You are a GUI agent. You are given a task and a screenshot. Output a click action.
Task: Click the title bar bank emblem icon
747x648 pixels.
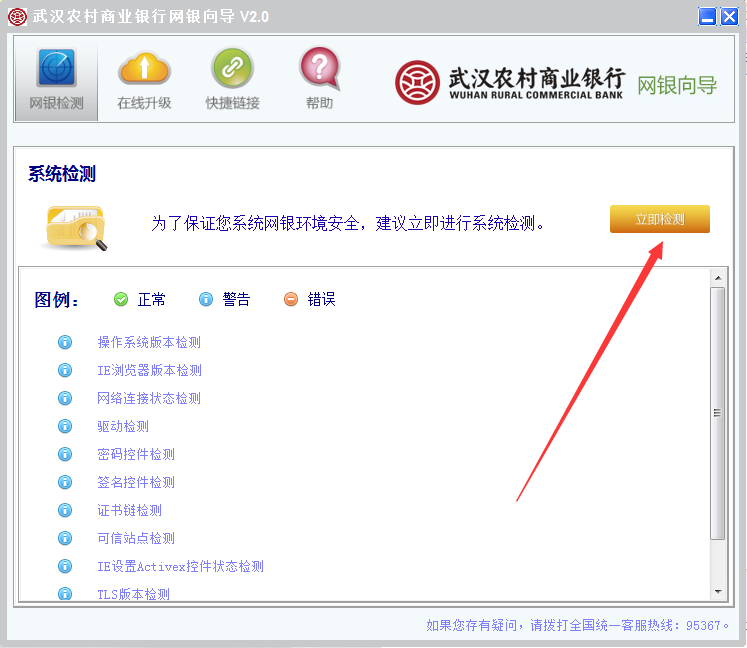[x=18, y=17]
